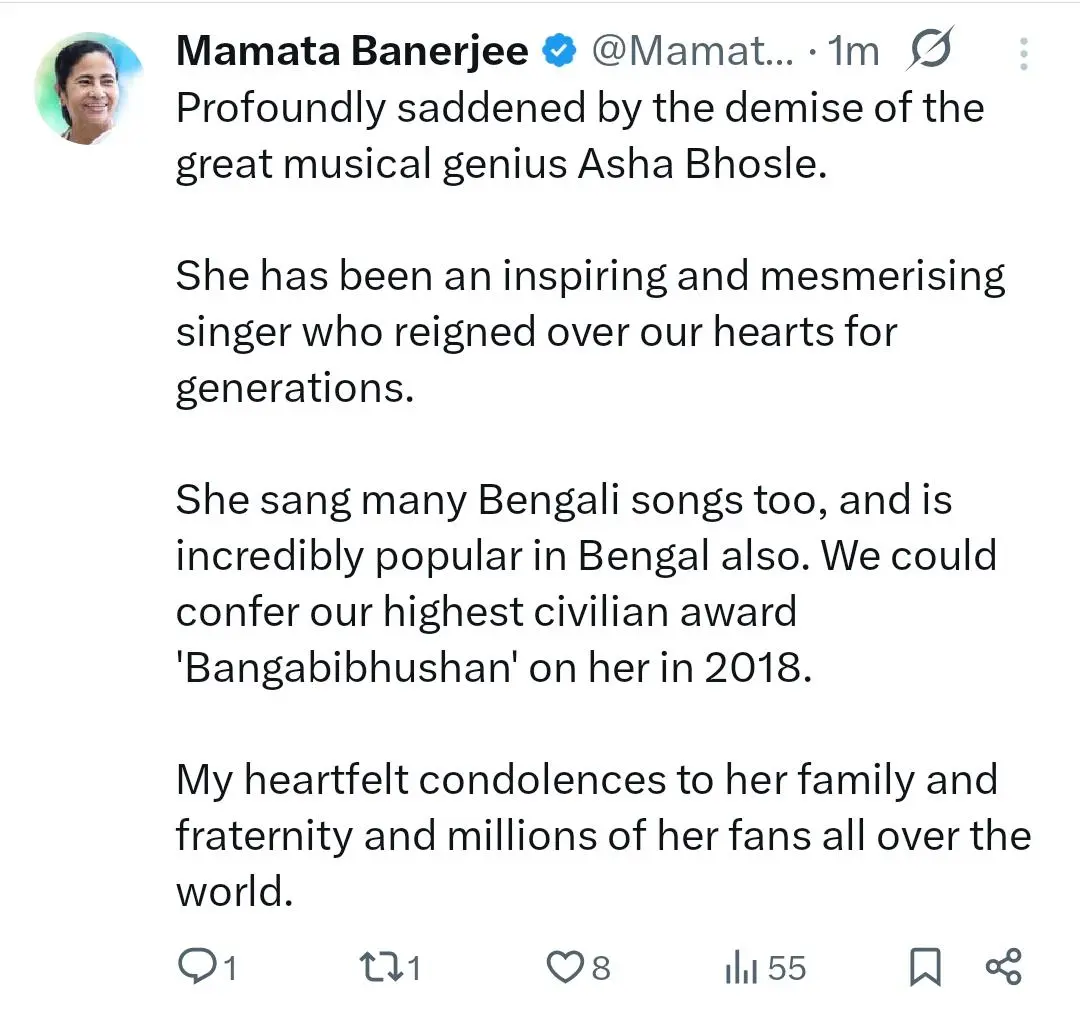The image size is (1080, 1016).
Task: Click the blue verified badge
Action: (x=560, y=51)
